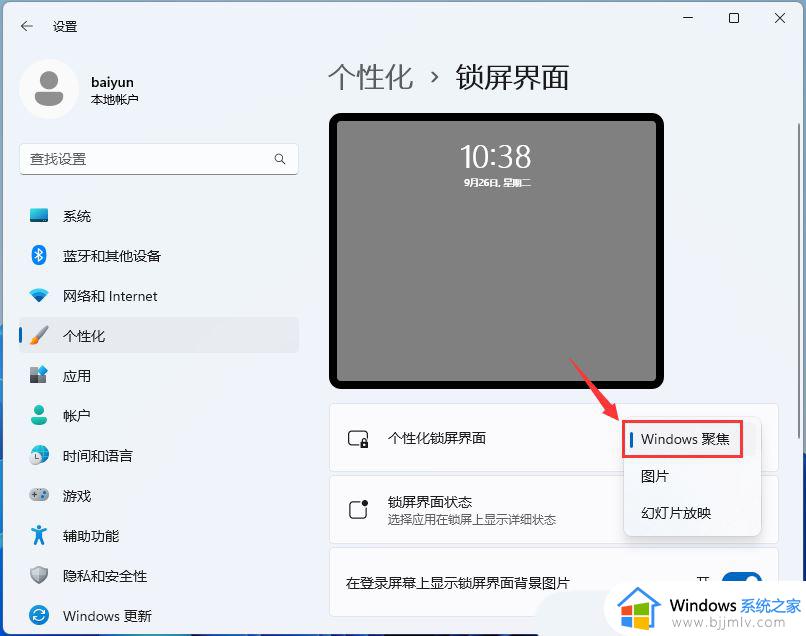
Task: Click the lock screen preview image
Action: pos(496,251)
